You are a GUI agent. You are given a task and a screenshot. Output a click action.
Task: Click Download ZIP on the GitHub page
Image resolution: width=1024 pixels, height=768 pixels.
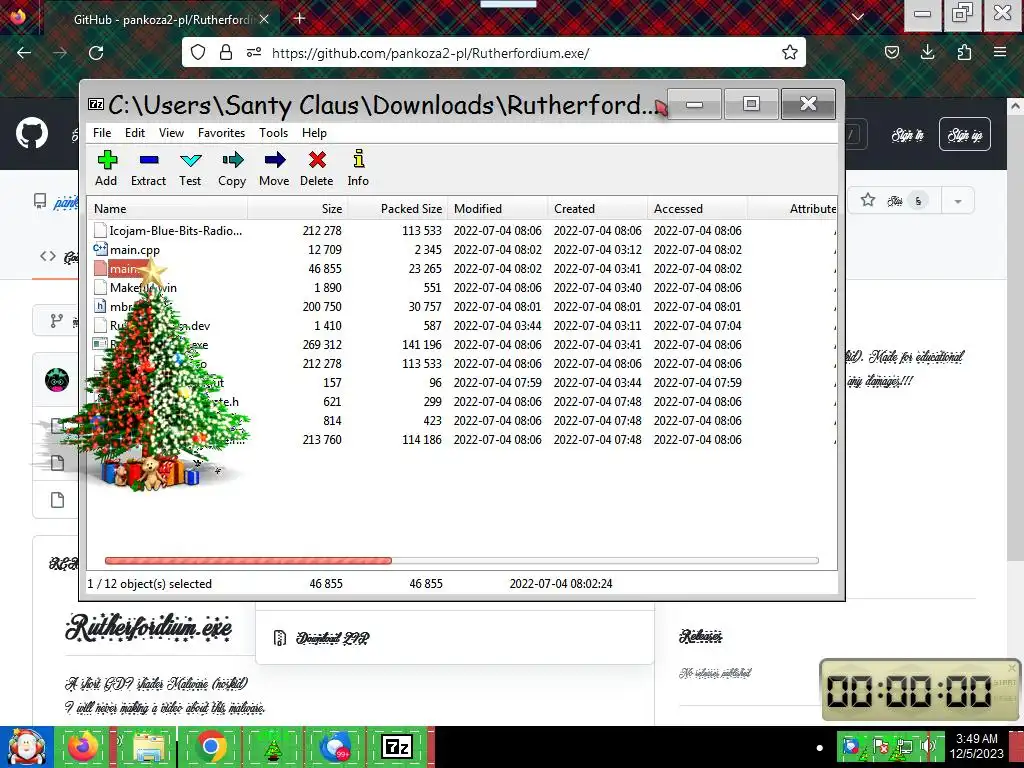coord(332,638)
